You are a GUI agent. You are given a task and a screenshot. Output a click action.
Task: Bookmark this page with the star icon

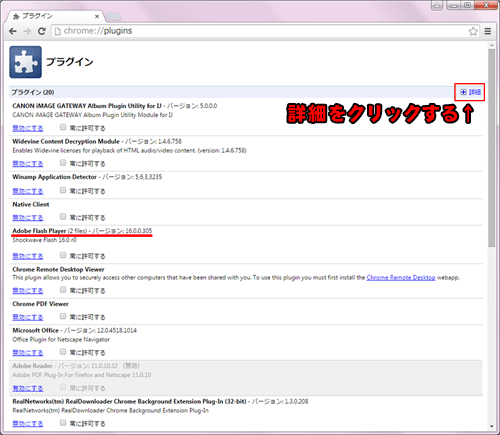[473, 31]
